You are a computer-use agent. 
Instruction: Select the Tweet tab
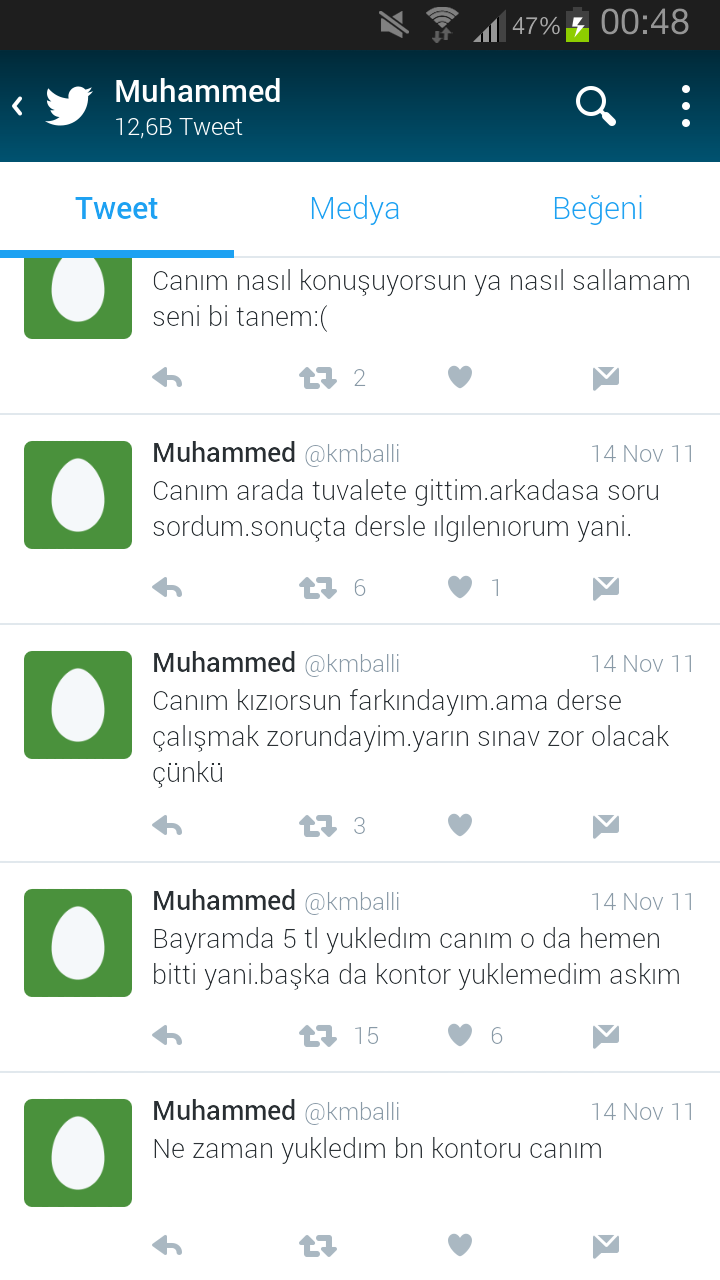click(117, 208)
